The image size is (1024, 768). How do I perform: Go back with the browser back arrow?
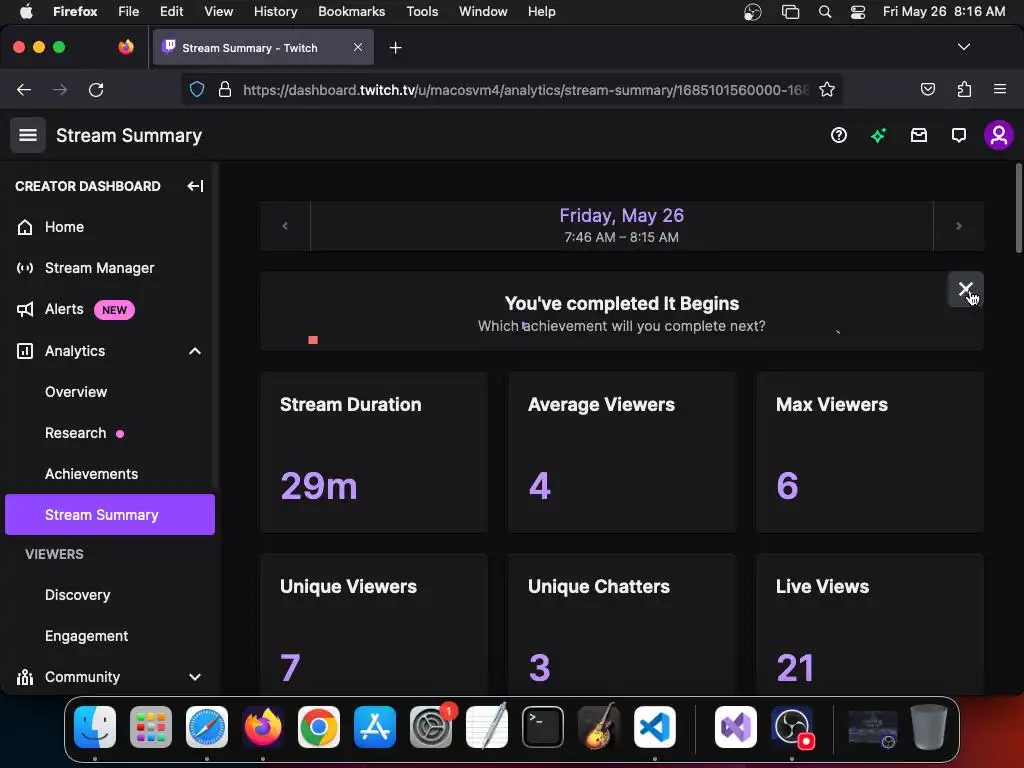(x=24, y=89)
